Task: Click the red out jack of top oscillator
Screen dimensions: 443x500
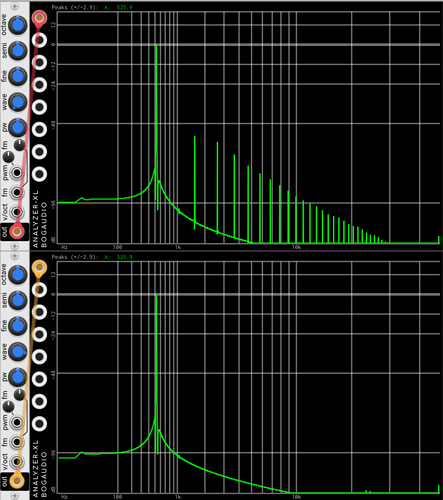Action: pos(17,231)
